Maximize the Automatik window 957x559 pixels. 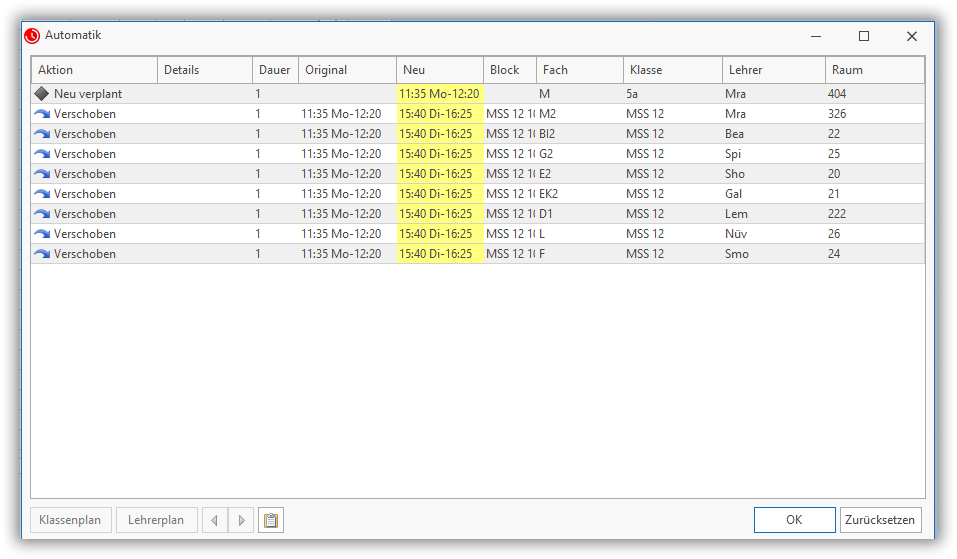click(864, 36)
